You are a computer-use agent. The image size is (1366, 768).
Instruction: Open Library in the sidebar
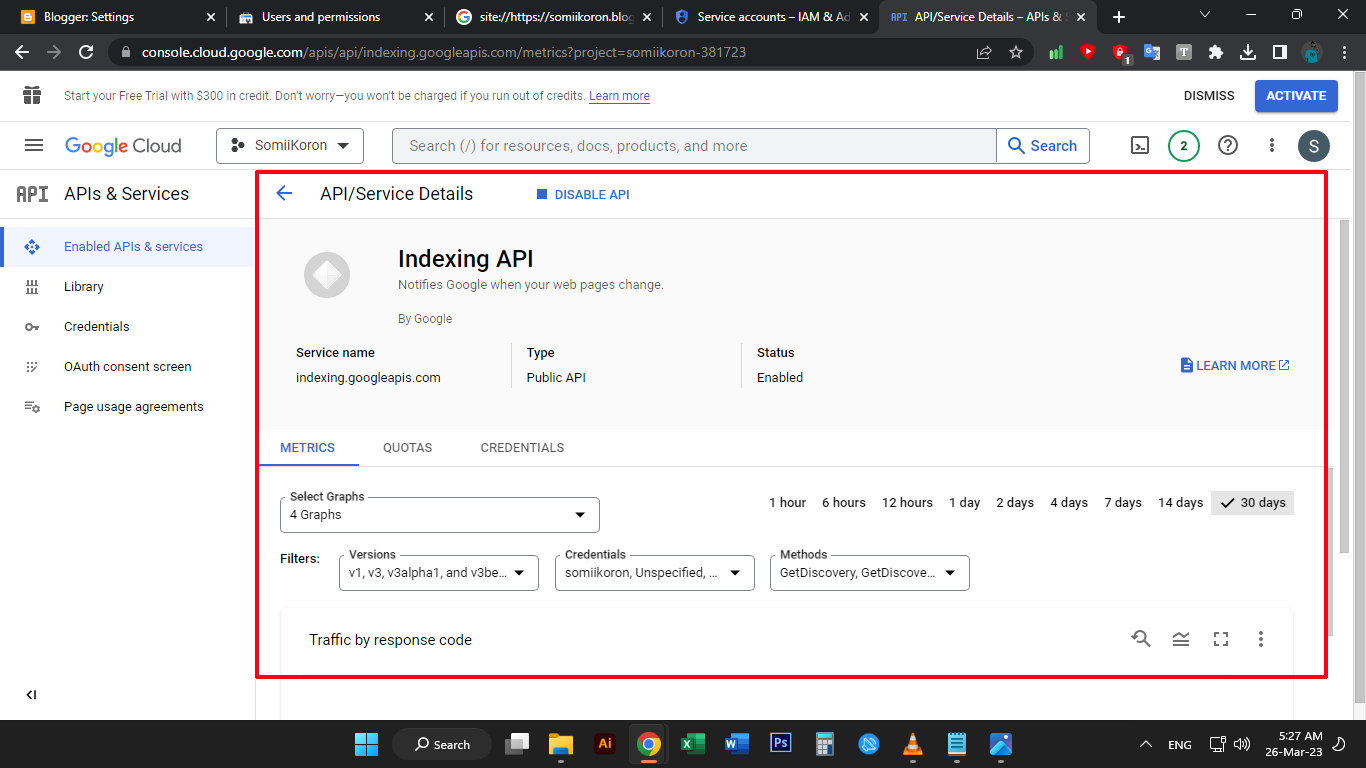click(x=128, y=287)
